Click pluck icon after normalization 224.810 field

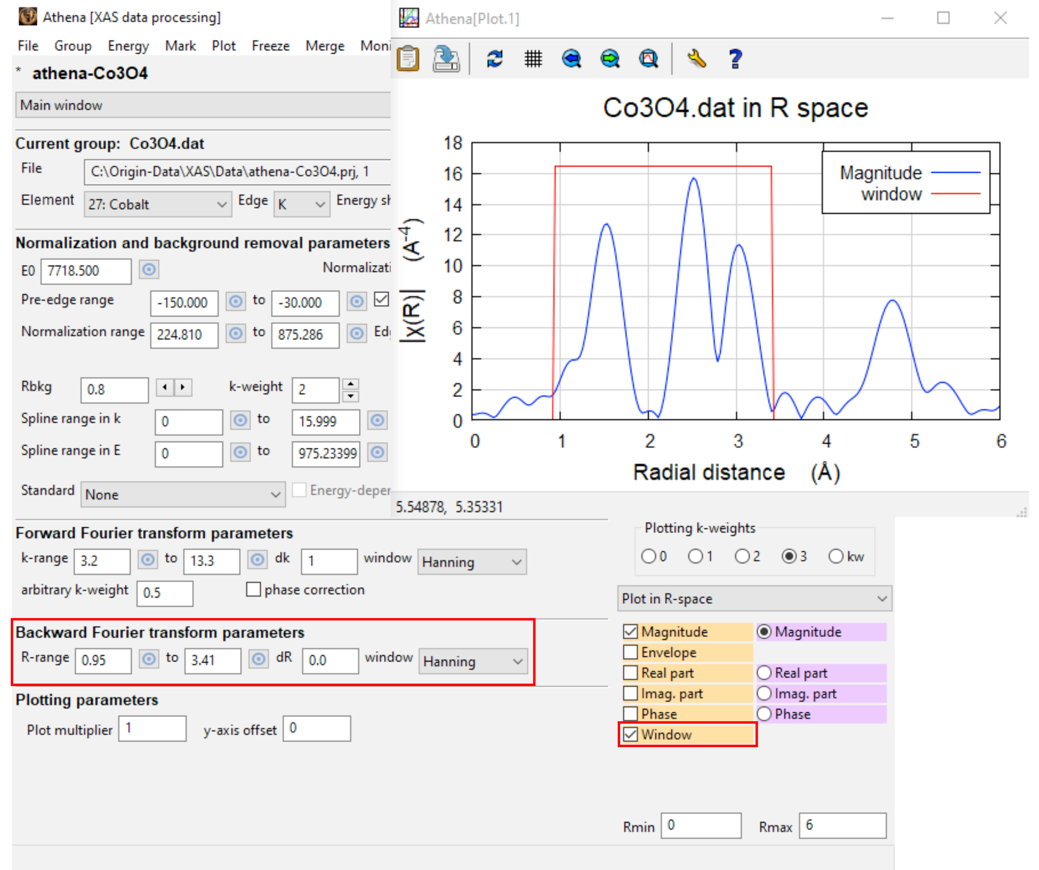pos(235,333)
